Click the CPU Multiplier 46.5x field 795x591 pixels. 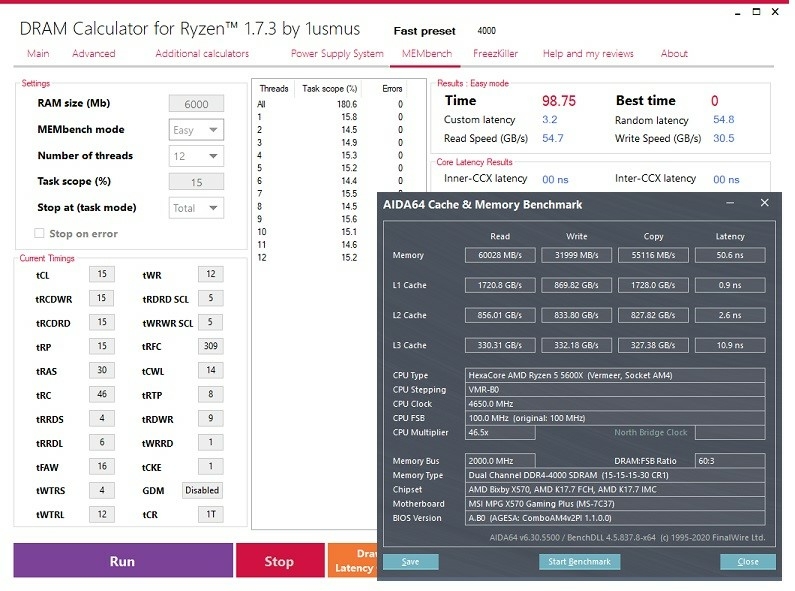coord(500,432)
